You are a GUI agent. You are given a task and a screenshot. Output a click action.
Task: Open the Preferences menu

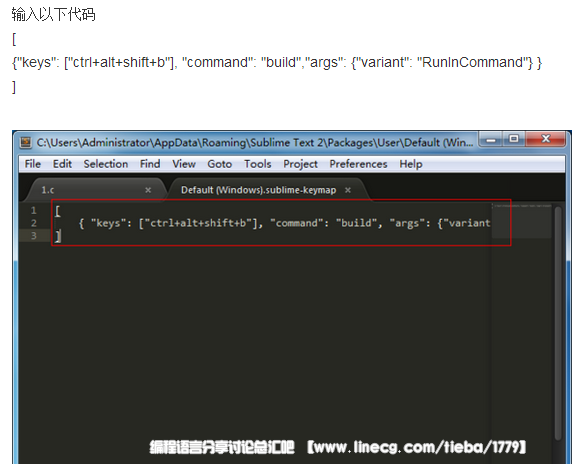pyautogui.click(x=359, y=164)
